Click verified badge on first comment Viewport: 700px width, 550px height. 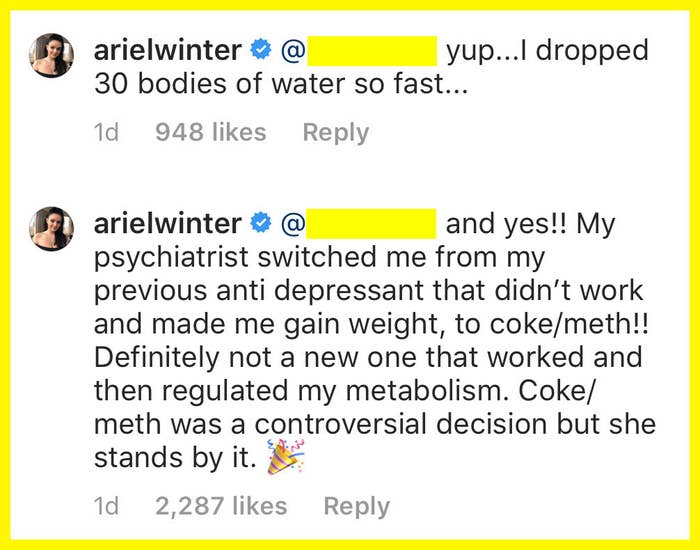click(261, 50)
